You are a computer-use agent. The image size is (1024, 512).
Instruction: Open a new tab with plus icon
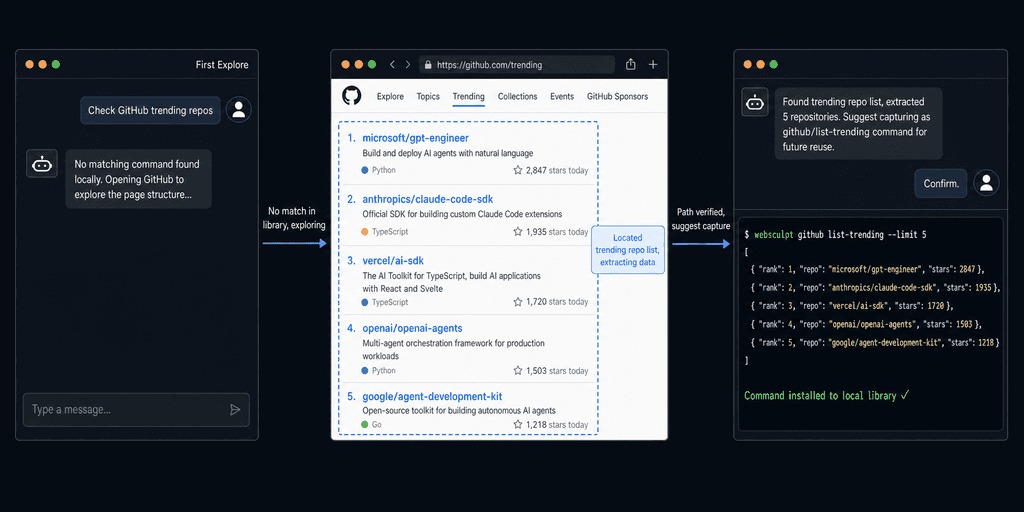(652, 65)
